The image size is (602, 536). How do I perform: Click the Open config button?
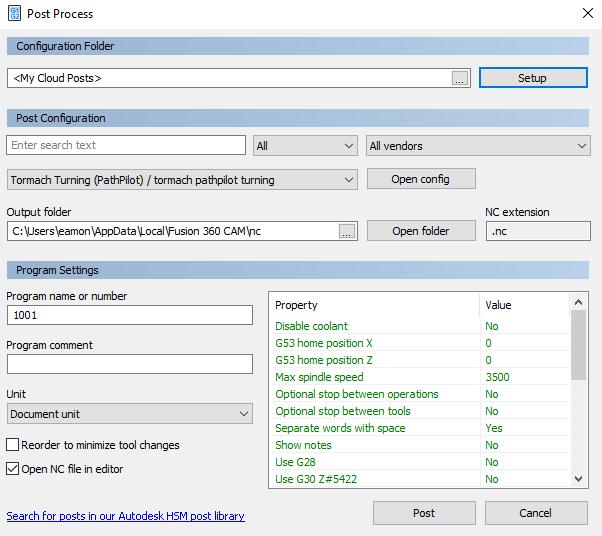tap(420, 179)
